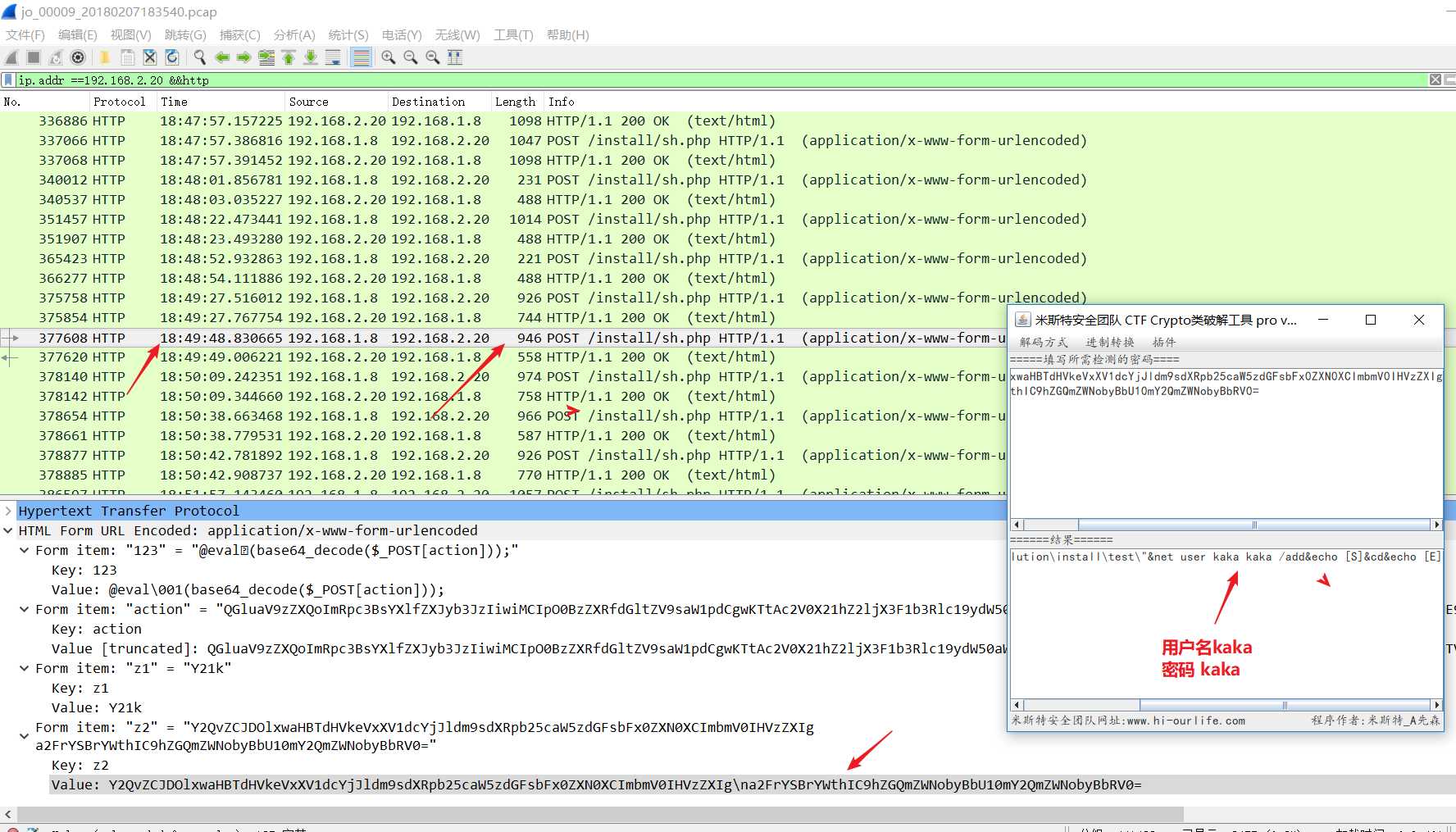The width and height of the screenshot is (1456, 832).
Task: Go forward in packet history arrow
Action: click(243, 57)
